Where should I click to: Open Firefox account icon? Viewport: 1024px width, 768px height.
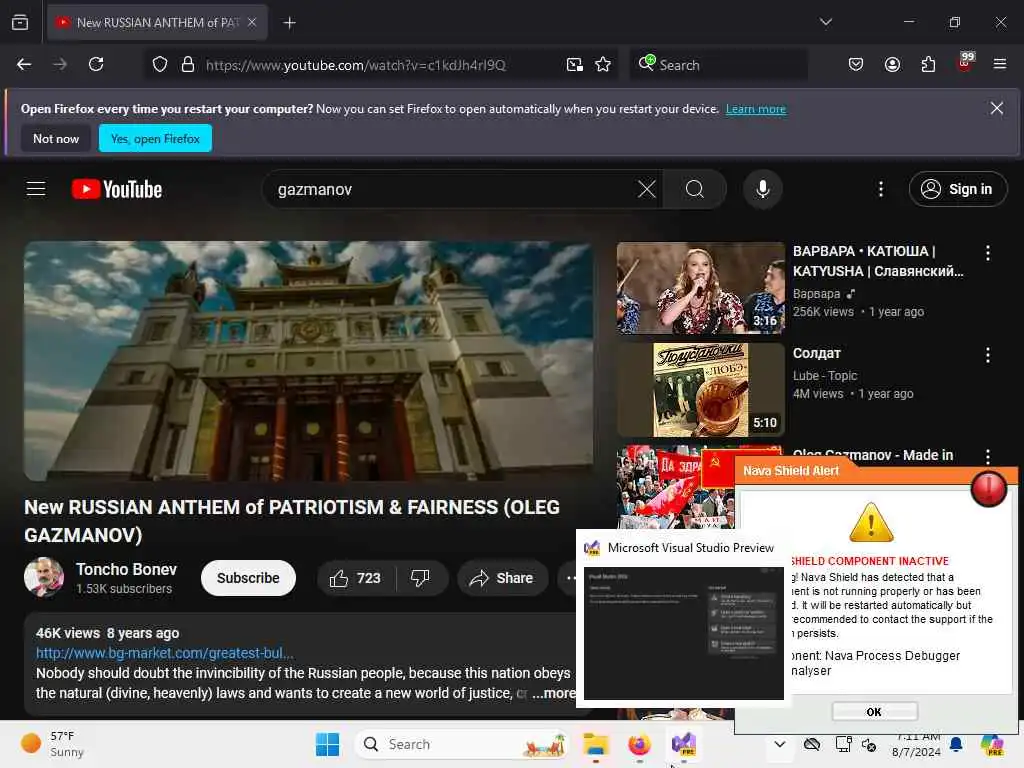coord(892,64)
